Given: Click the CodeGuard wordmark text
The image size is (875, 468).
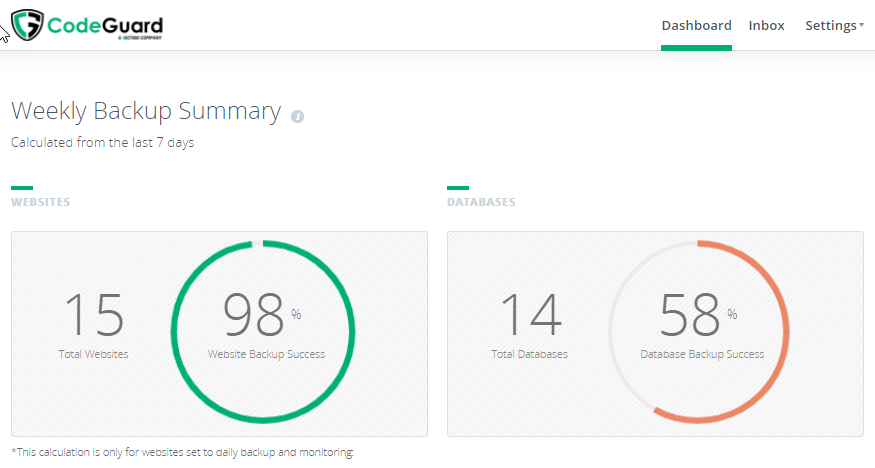Looking at the screenshot, I should point(105,24).
